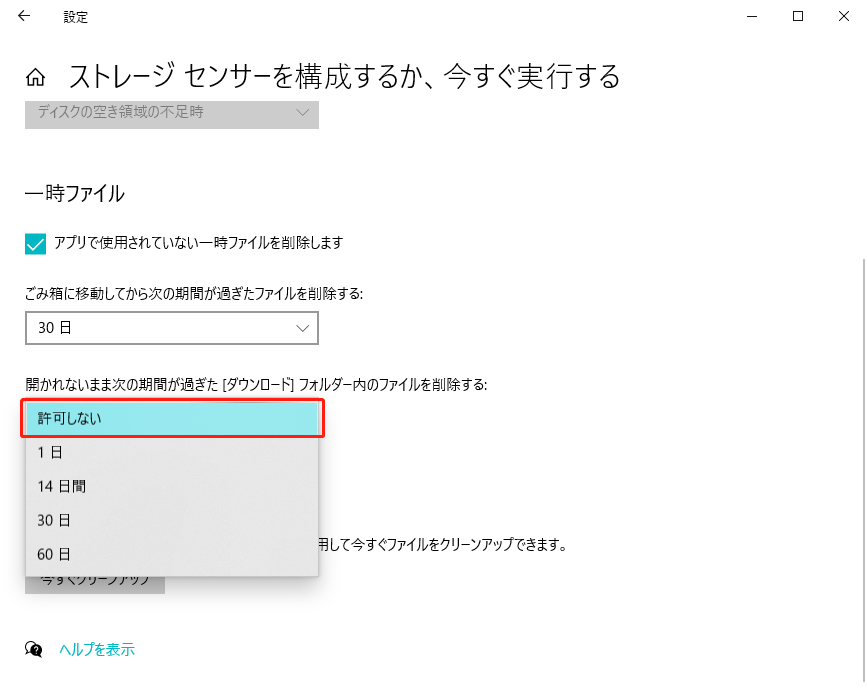Choose 1 日 from the open dropdown list
The width and height of the screenshot is (867, 699).
pos(171,452)
